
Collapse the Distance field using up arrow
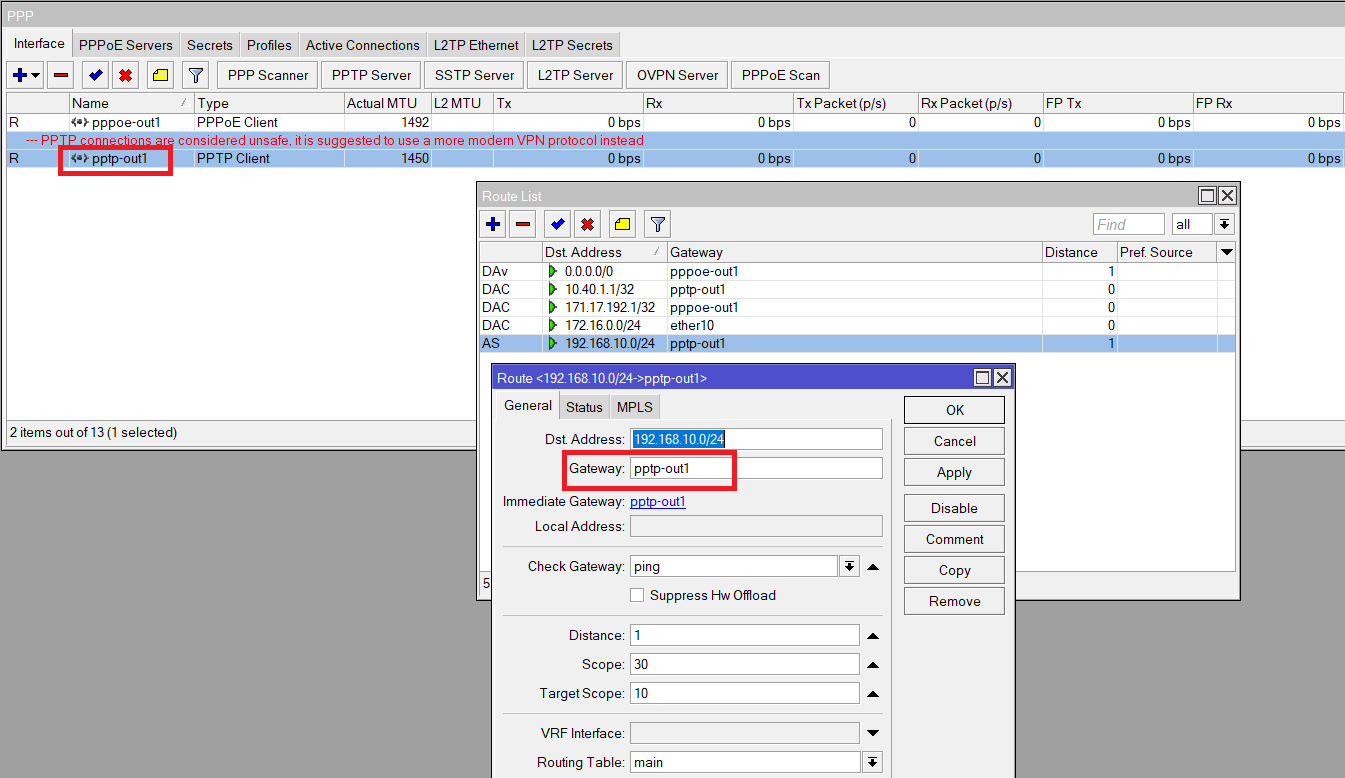click(x=873, y=636)
